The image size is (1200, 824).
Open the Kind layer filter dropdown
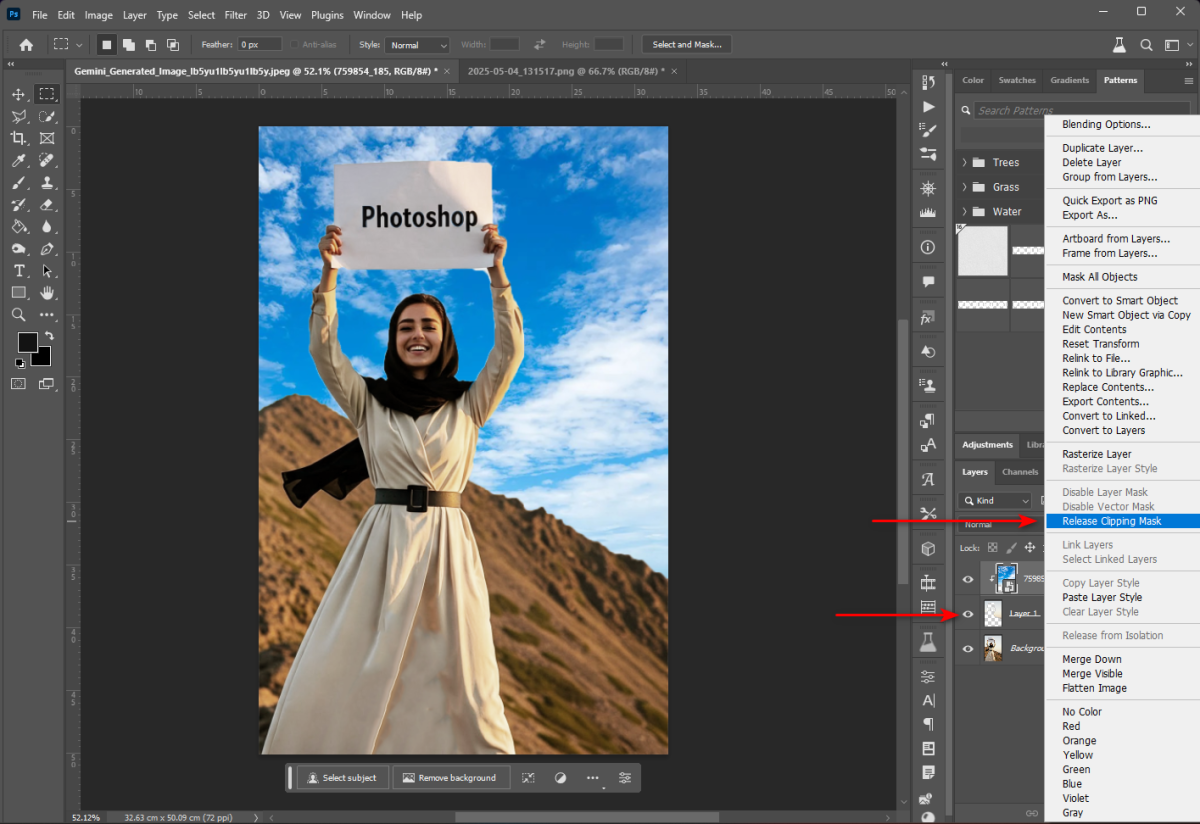coord(995,500)
